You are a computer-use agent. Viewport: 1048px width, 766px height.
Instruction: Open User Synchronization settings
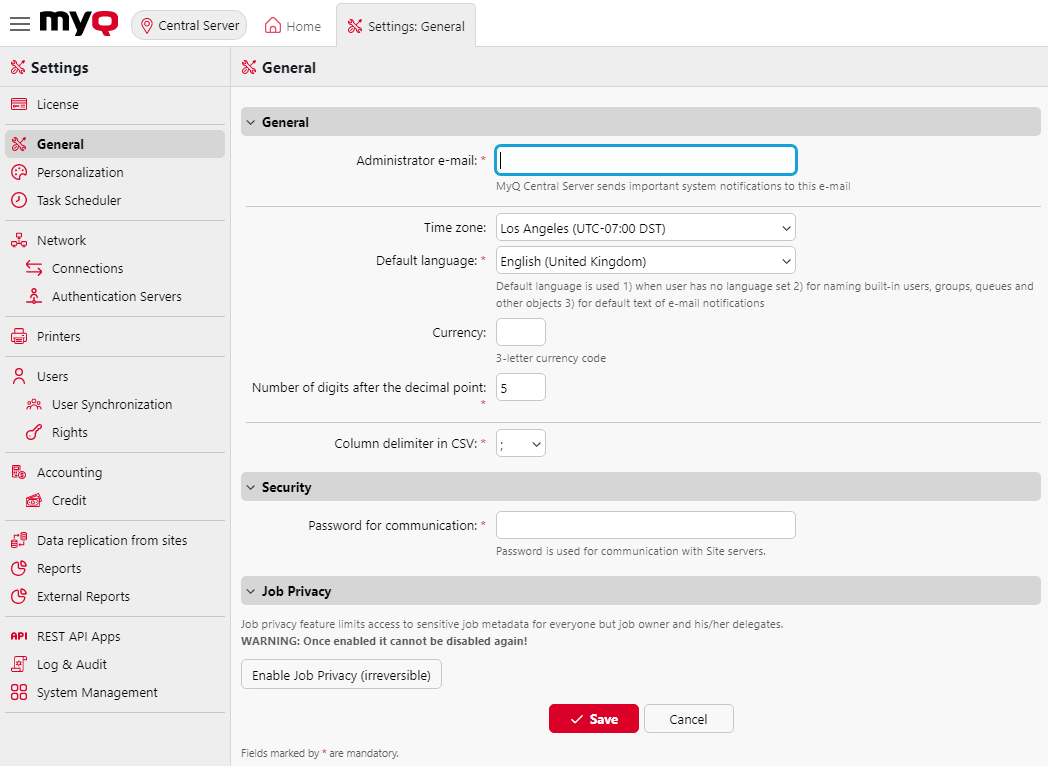[110, 404]
